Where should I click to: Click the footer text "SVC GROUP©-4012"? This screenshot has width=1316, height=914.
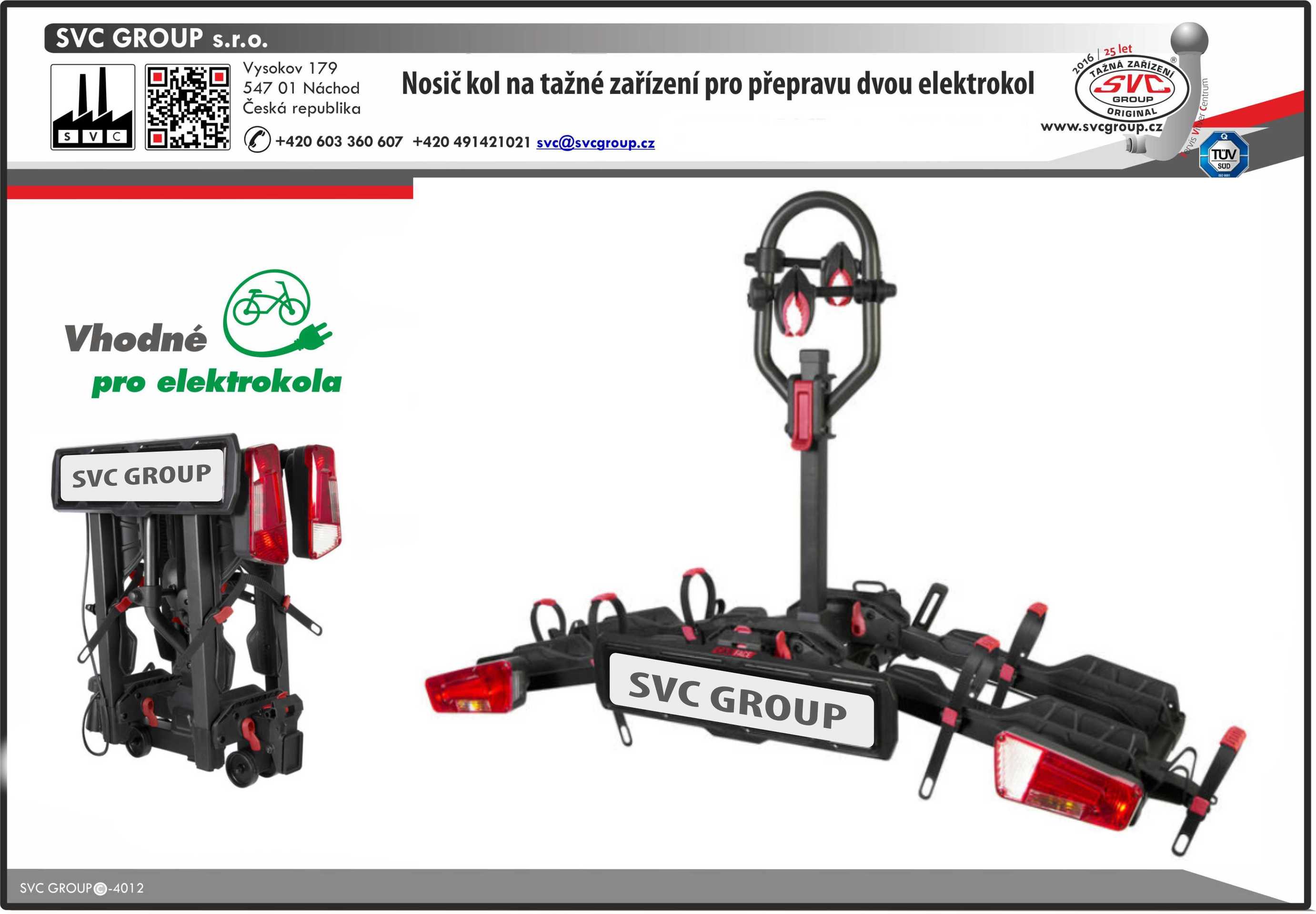(82, 888)
